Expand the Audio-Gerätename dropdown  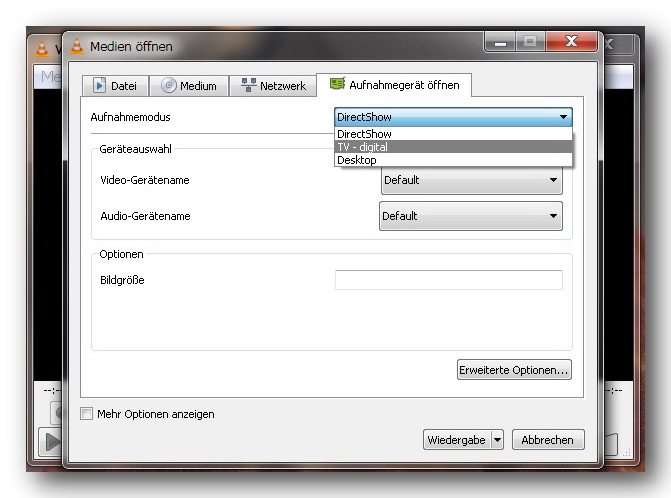[x=471, y=216]
